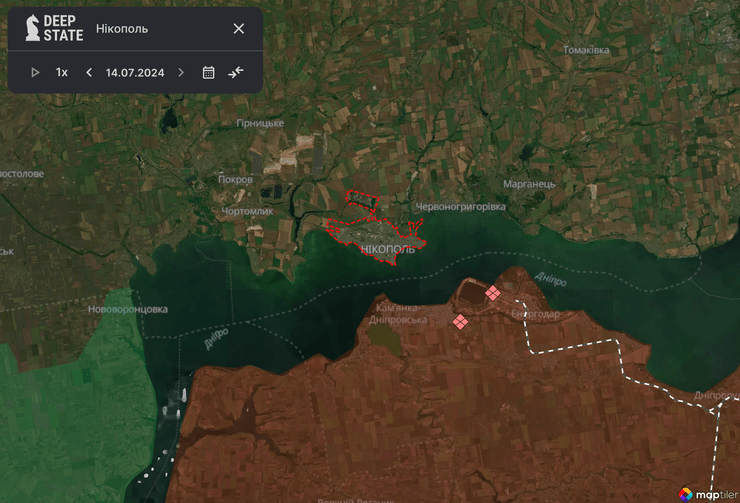Screen dimensions: 740x503
Task: Click the date field 14.07.2024
Action: click(x=135, y=72)
